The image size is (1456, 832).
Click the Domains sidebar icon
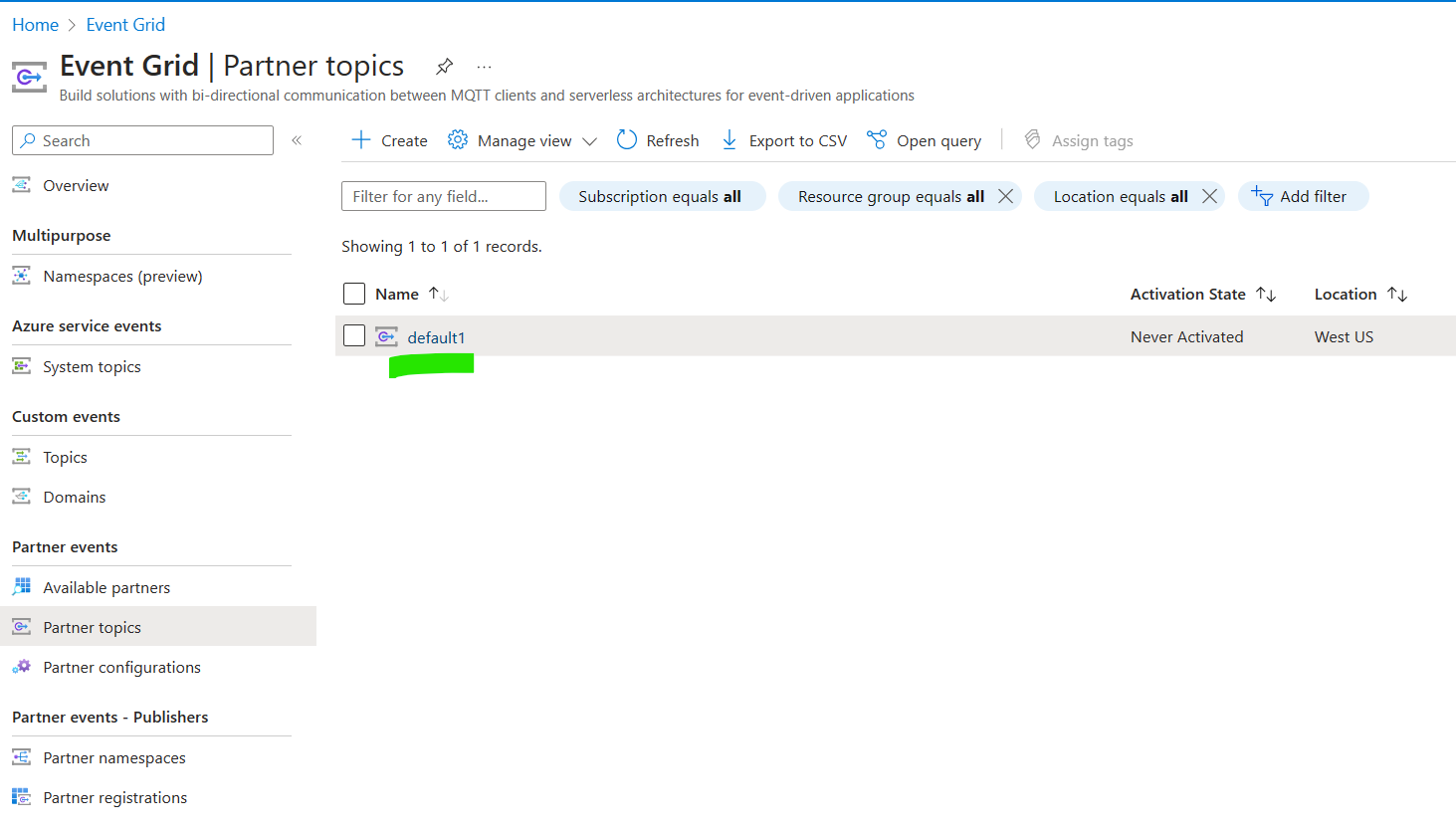coord(21,497)
